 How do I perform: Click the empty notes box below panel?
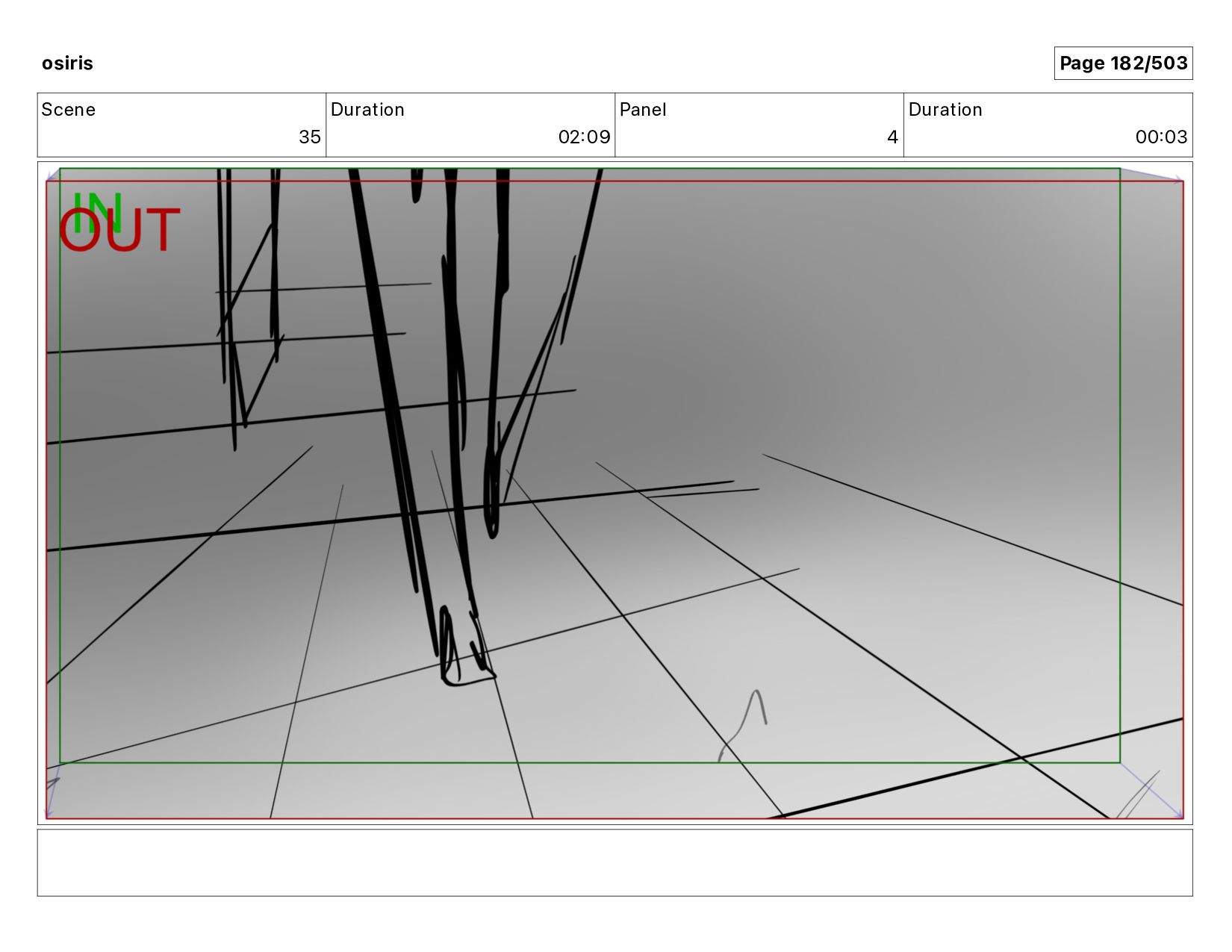pos(615,862)
